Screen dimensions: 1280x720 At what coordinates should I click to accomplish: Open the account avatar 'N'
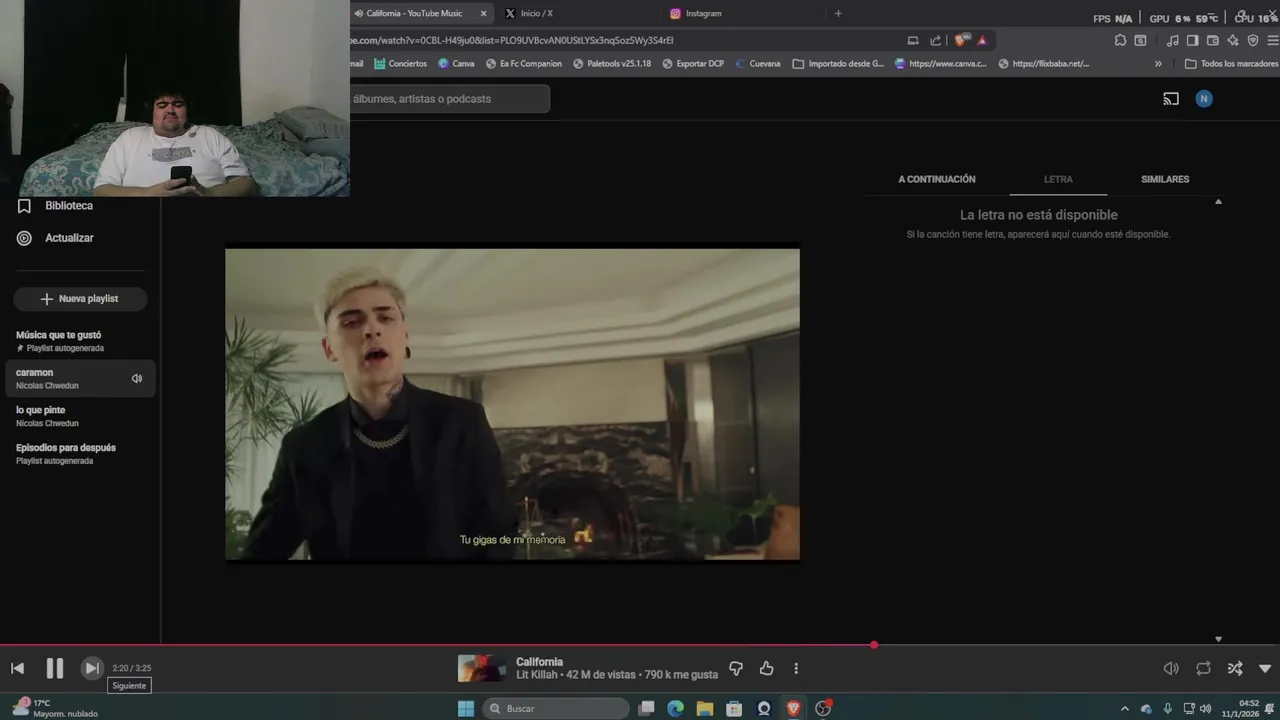click(x=1204, y=99)
